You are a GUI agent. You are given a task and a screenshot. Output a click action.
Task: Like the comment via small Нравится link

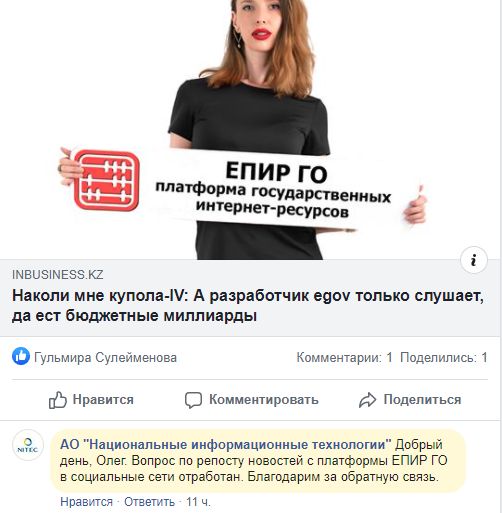click(x=87, y=502)
